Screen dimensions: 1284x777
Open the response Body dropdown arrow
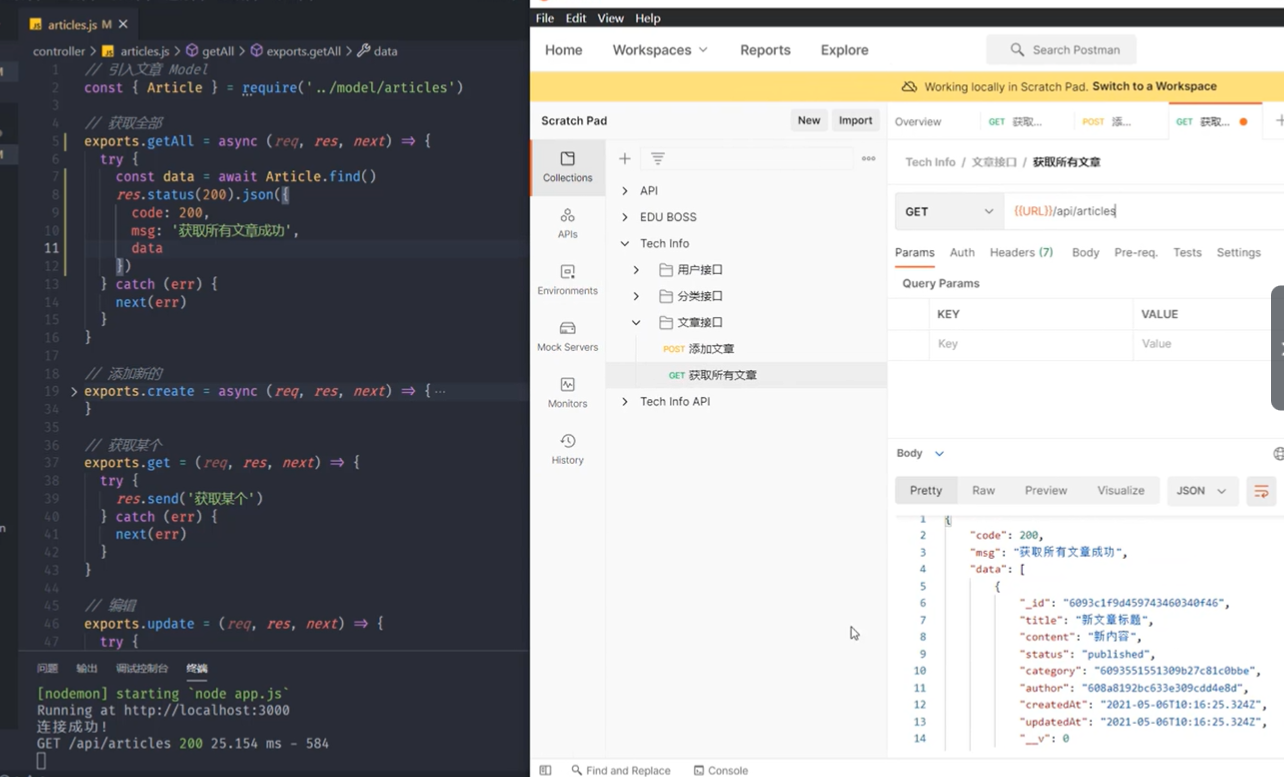[939, 454]
